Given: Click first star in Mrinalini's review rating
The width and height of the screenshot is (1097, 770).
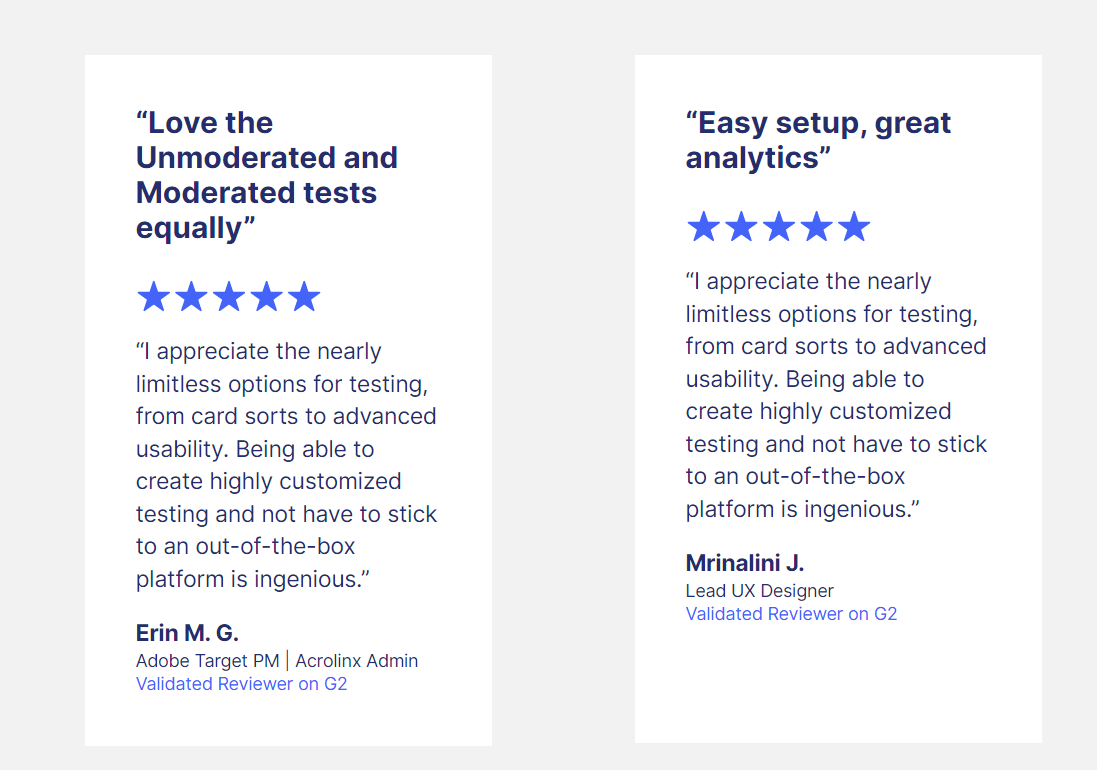Looking at the screenshot, I should tap(703, 227).
